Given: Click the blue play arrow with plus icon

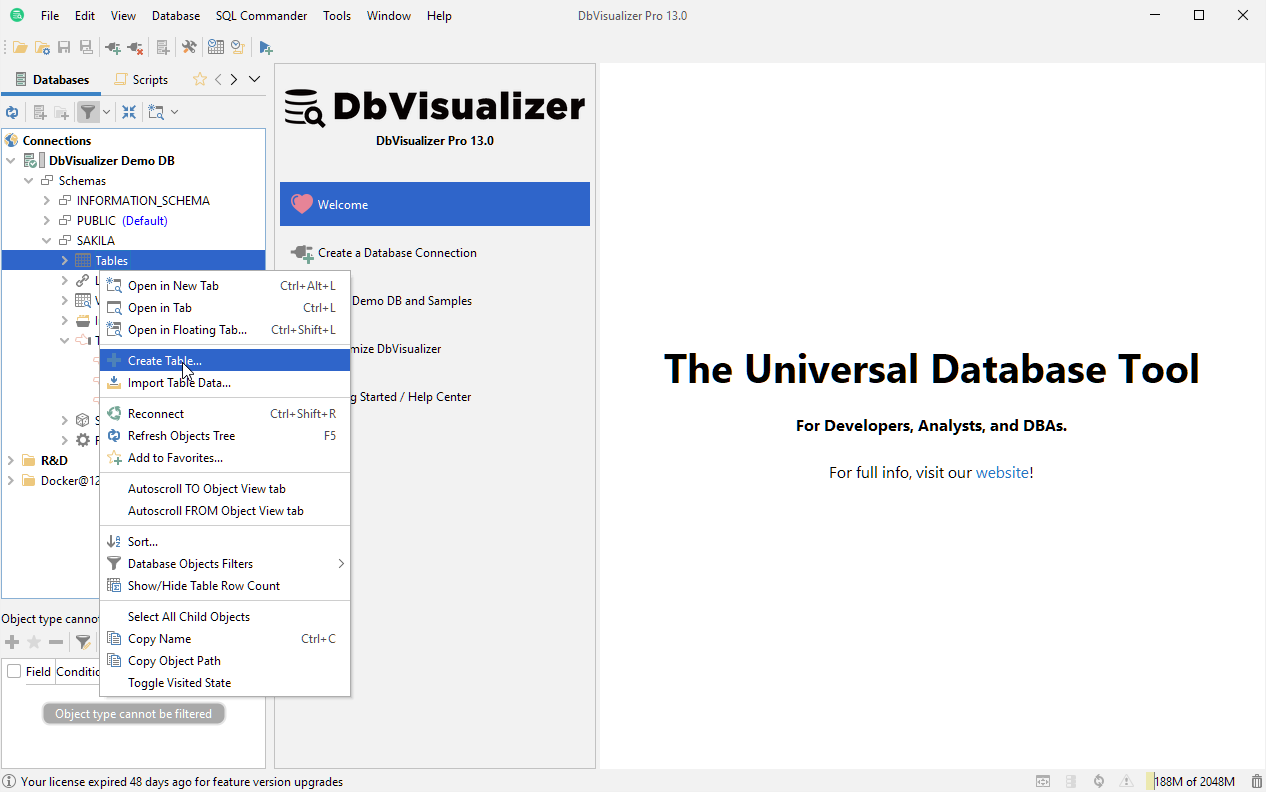Looking at the screenshot, I should tap(265, 47).
